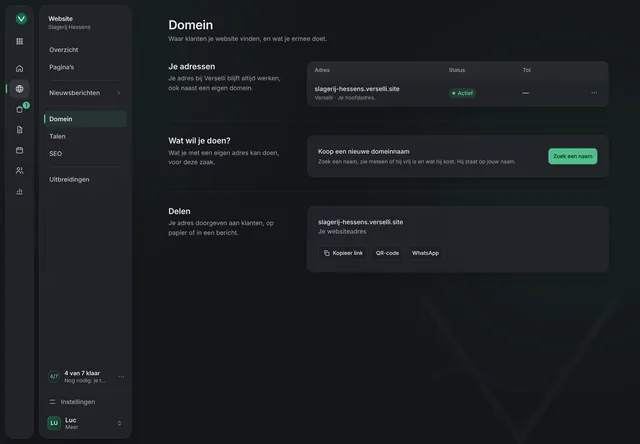The image size is (640, 444).
Task: Open the document icon in rail
Action: click(20, 130)
